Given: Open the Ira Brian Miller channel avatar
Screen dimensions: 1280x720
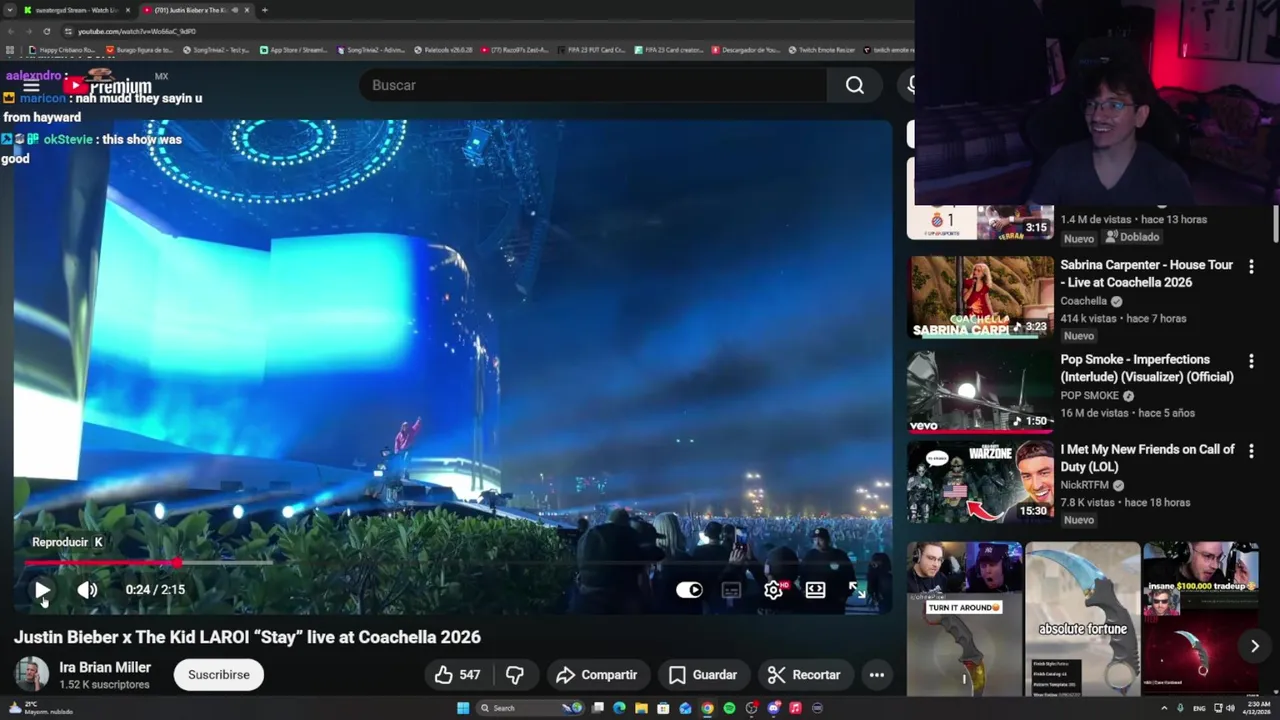Looking at the screenshot, I should point(31,674).
